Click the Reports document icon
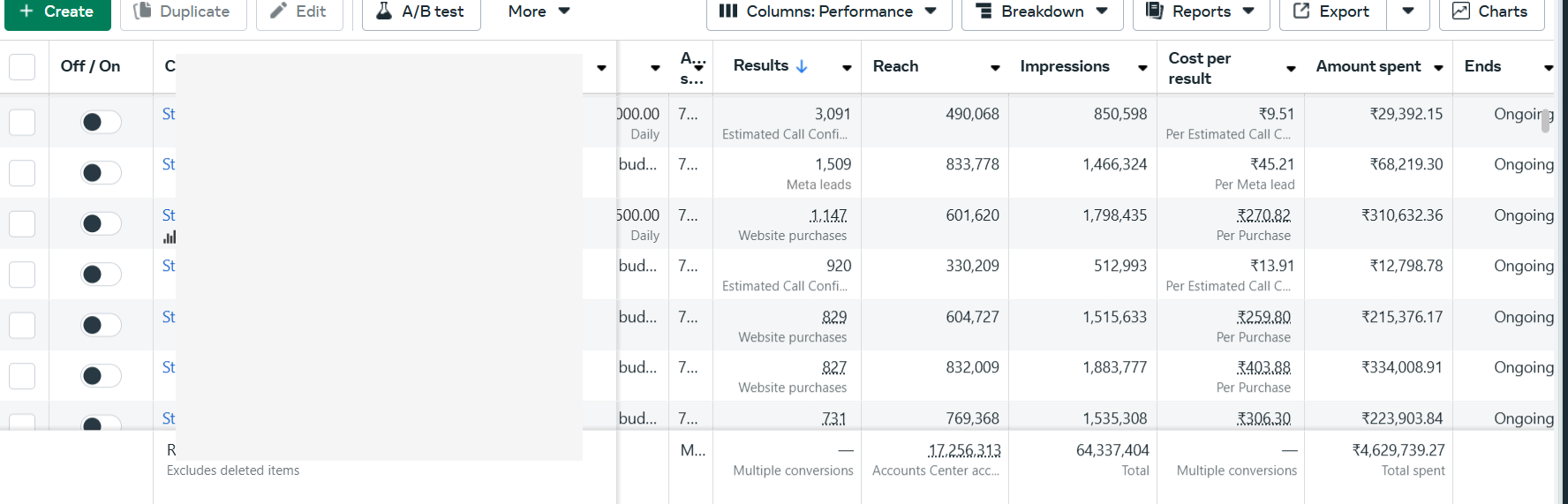Screen dimensions: 1568x504 (1154, 11)
